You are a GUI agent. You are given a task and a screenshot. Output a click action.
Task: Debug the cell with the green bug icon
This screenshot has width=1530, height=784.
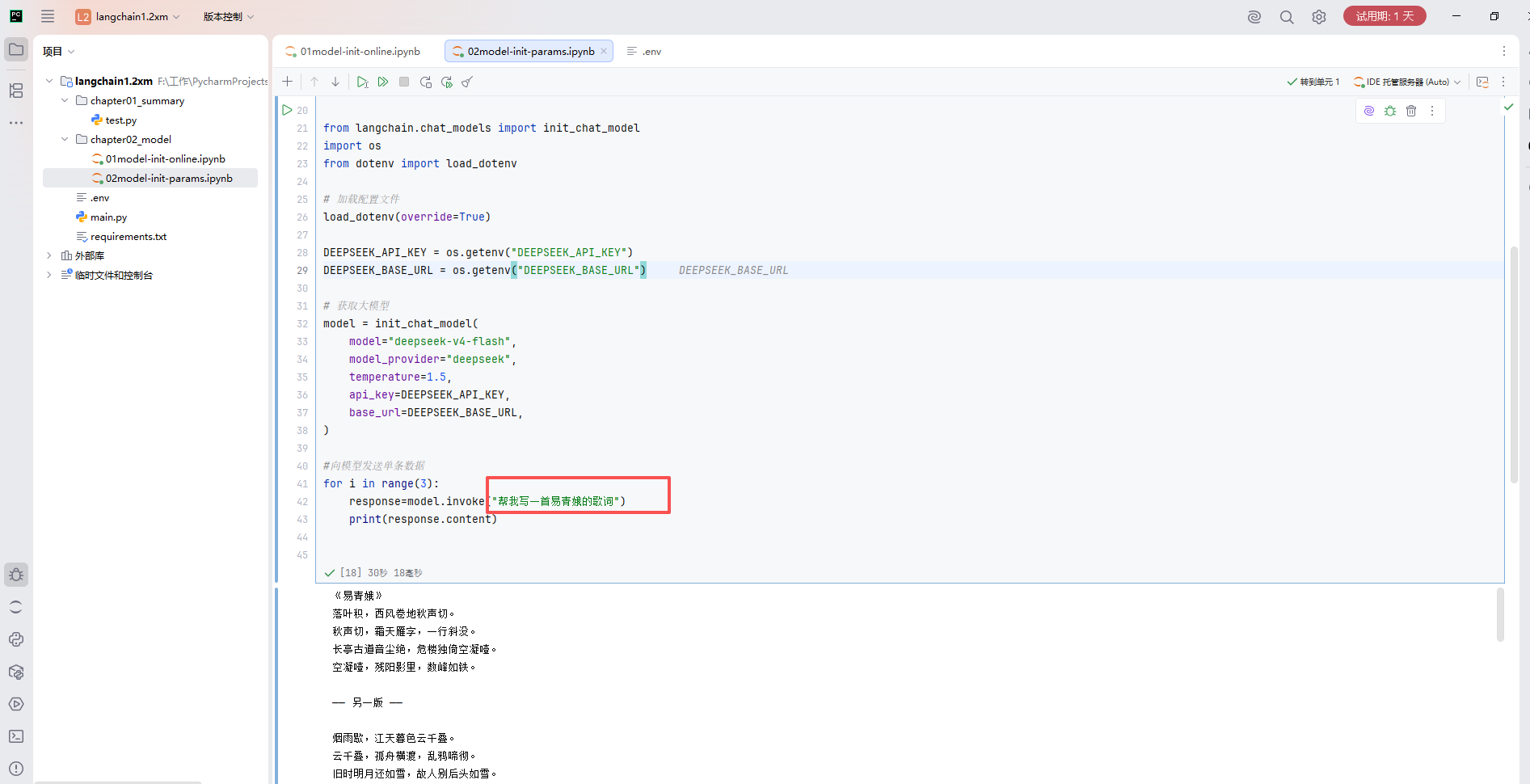1390,111
